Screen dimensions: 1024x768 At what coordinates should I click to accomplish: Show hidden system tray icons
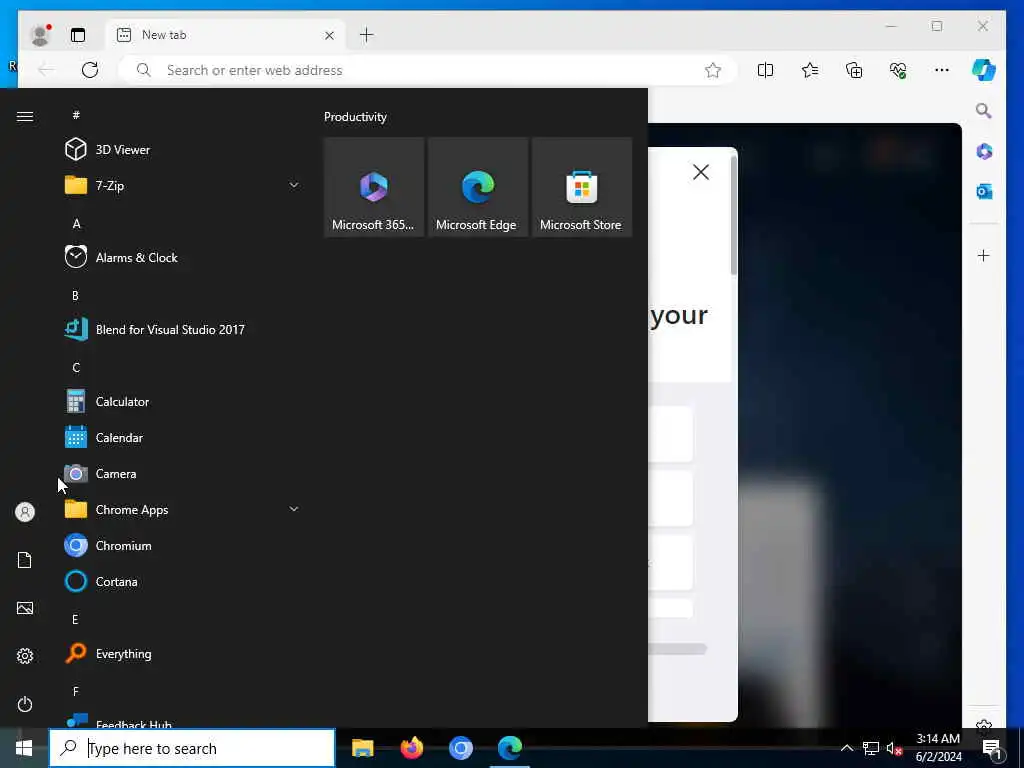pos(846,748)
